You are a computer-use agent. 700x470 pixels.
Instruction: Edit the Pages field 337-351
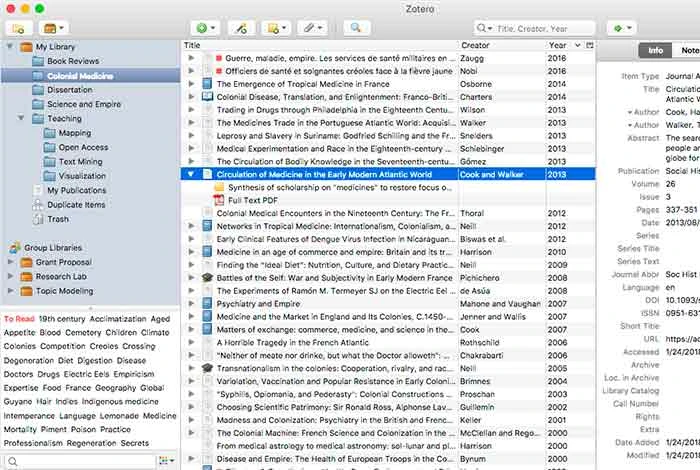(681, 210)
